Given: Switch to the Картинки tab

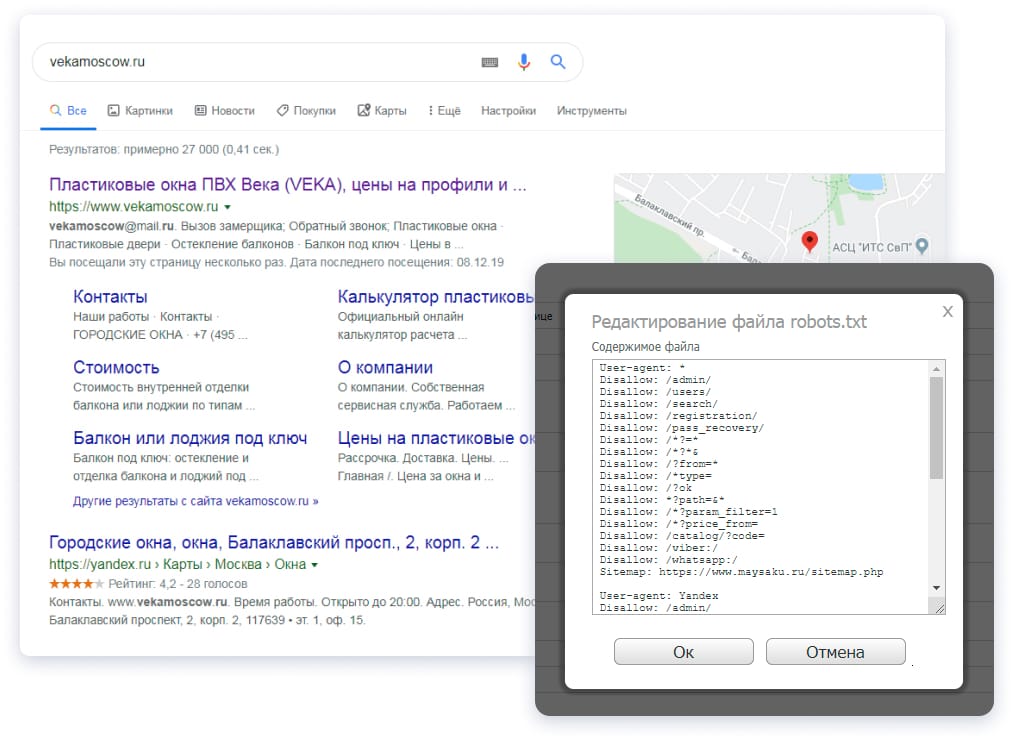Looking at the screenshot, I should (x=140, y=111).
